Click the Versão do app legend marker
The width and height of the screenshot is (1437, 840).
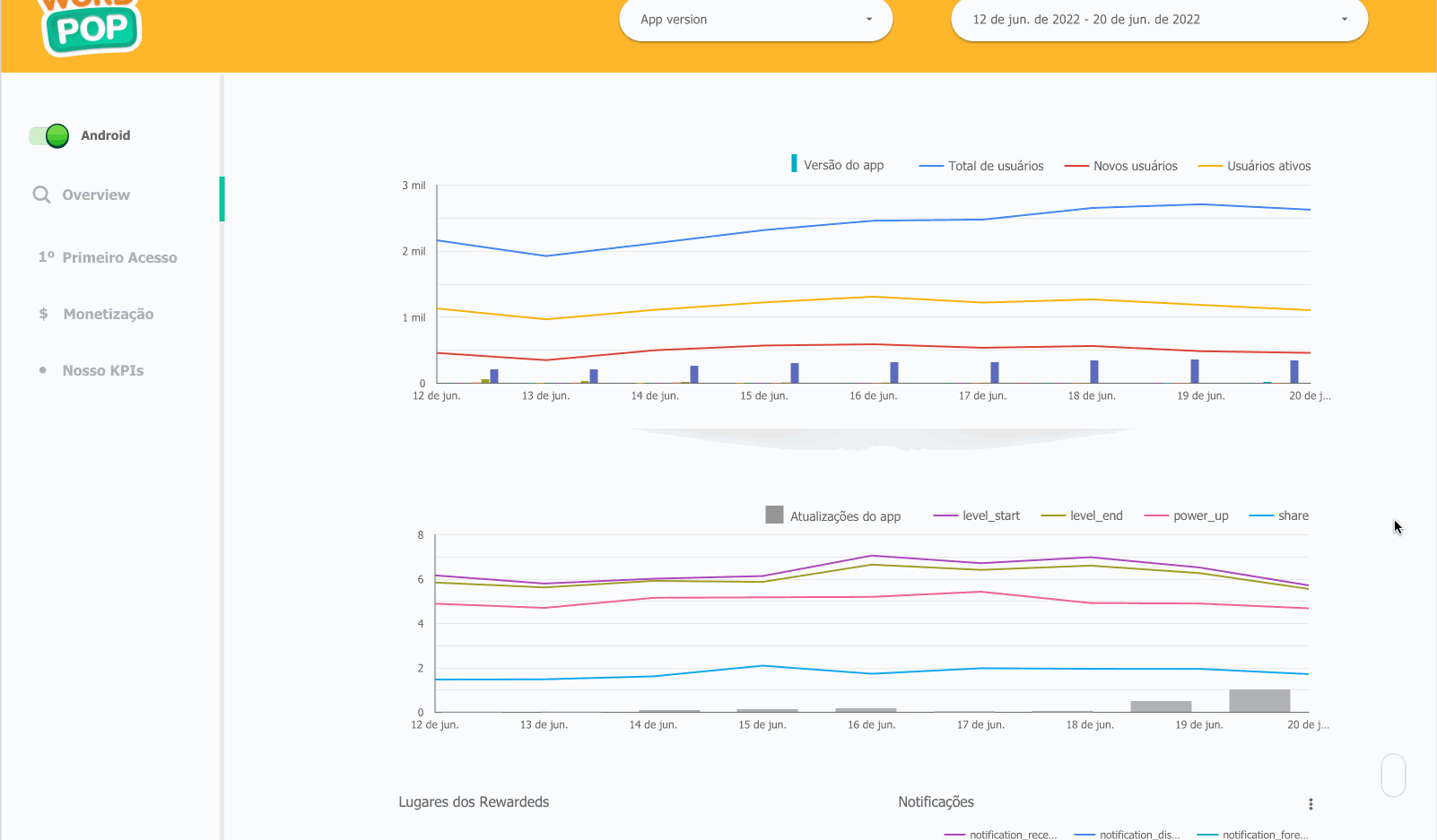(x=794, y=164)
